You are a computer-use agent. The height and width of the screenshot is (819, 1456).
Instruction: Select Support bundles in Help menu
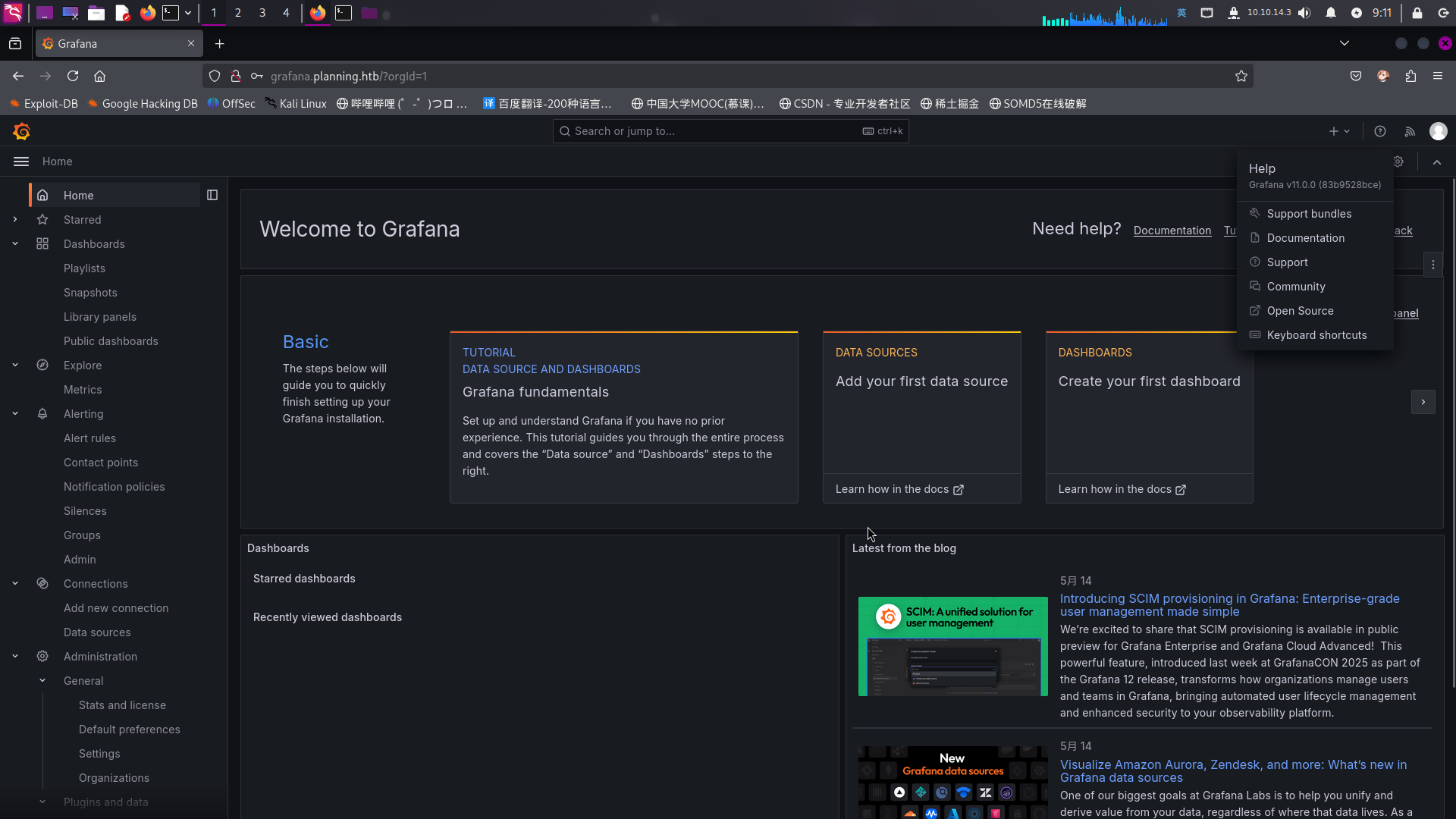1315,214
